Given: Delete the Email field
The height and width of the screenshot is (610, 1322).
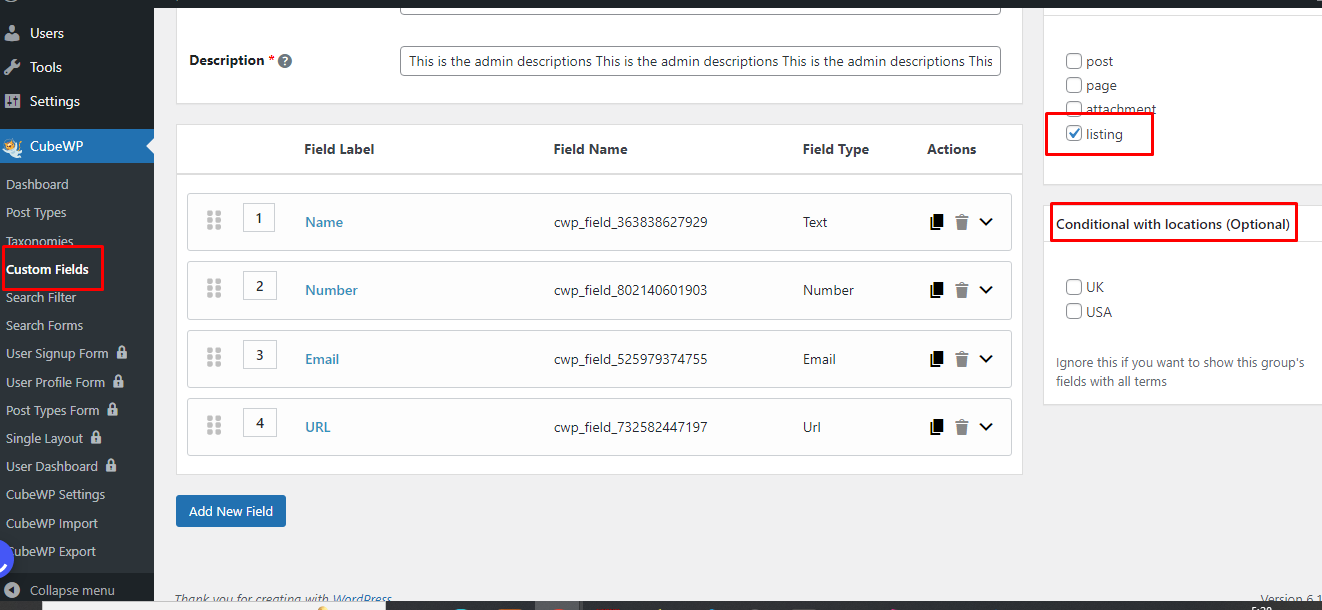Looking at the screenshot, I should [962, 359].
